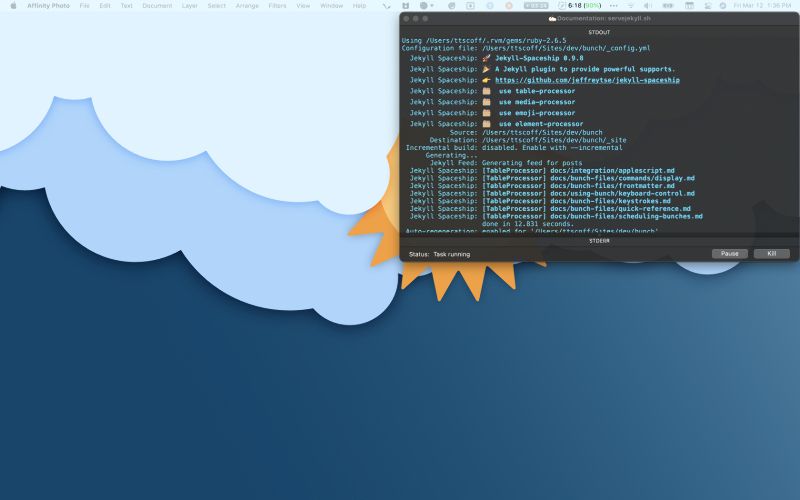Open the Wi-Fi status menu
This screenshot has width=800, height=500.
631,6
